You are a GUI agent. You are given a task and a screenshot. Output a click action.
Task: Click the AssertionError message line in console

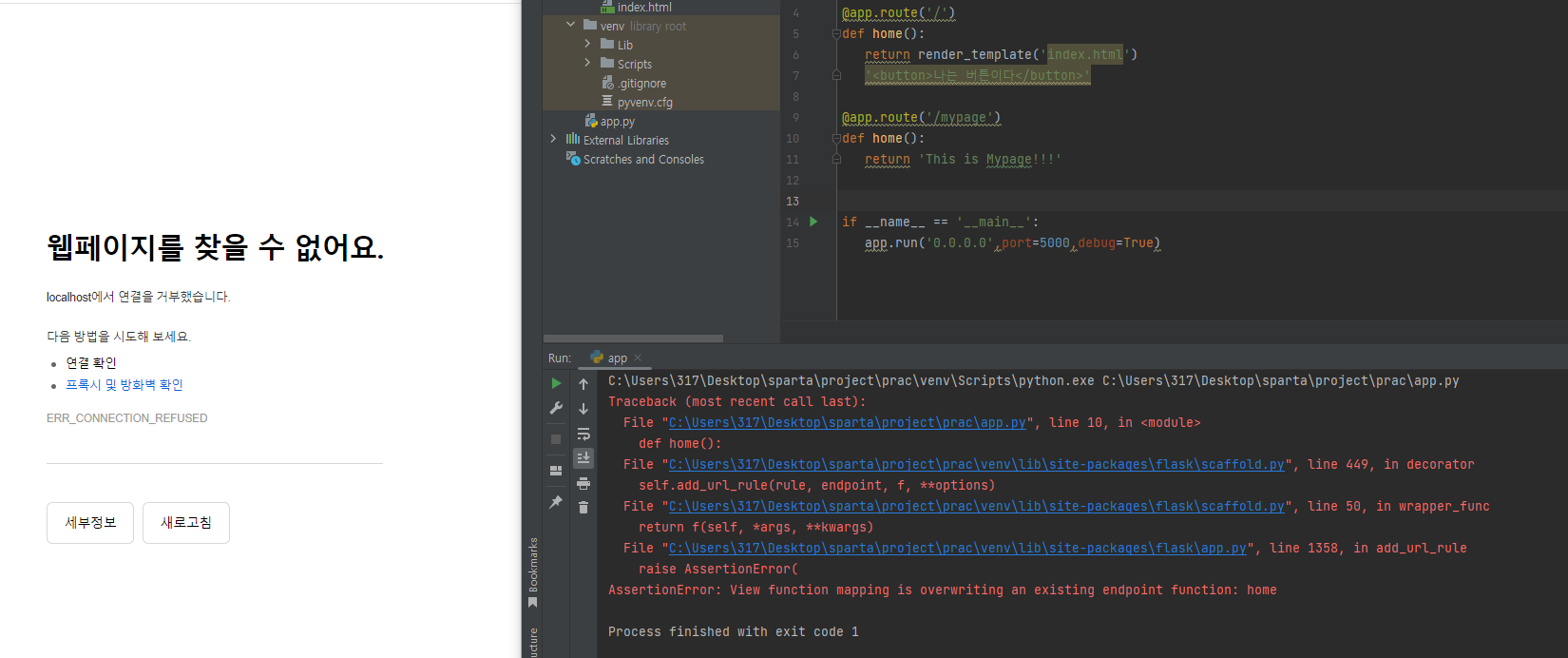pos(942,590)
